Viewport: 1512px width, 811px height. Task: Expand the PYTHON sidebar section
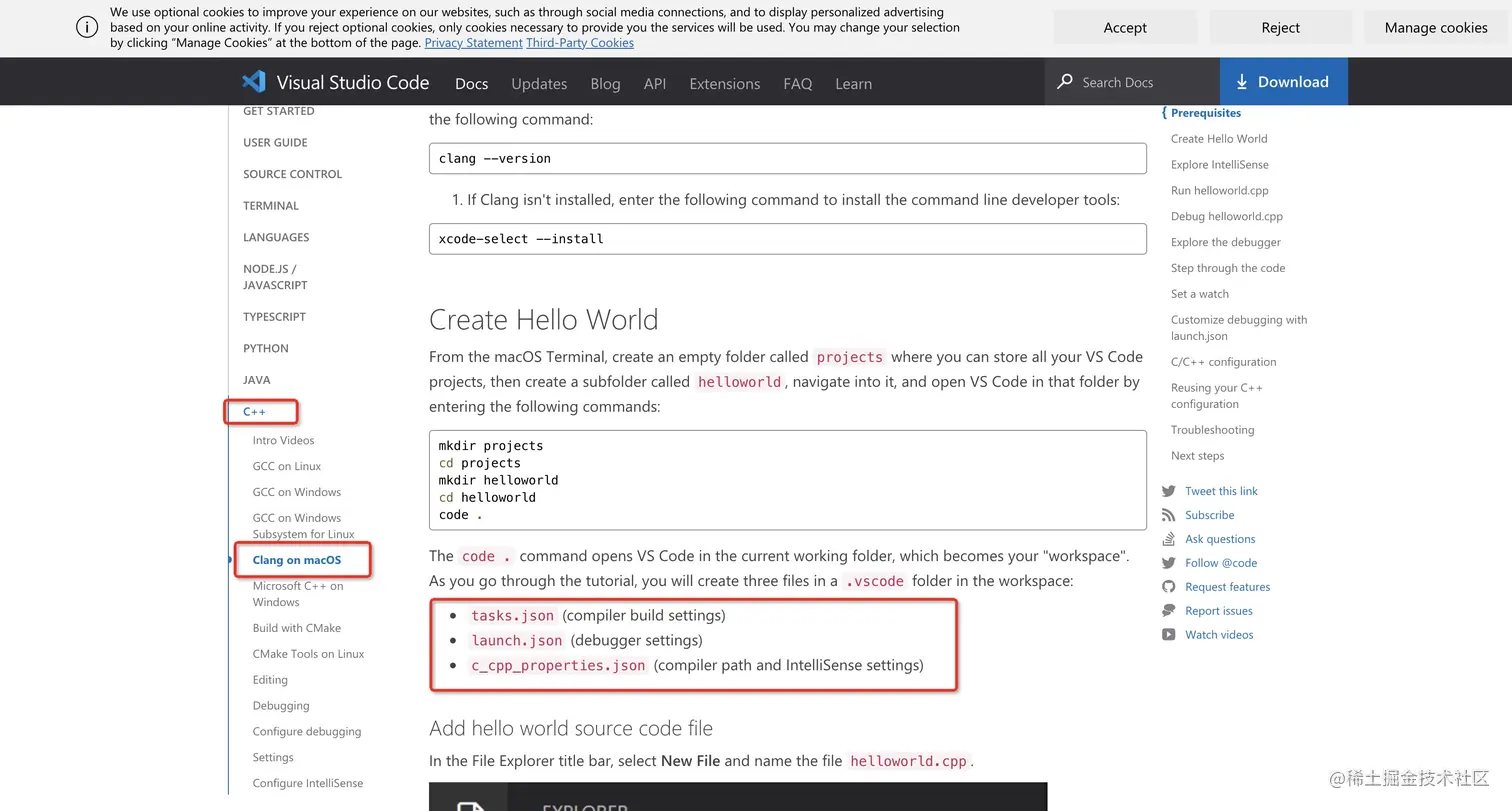266,348
